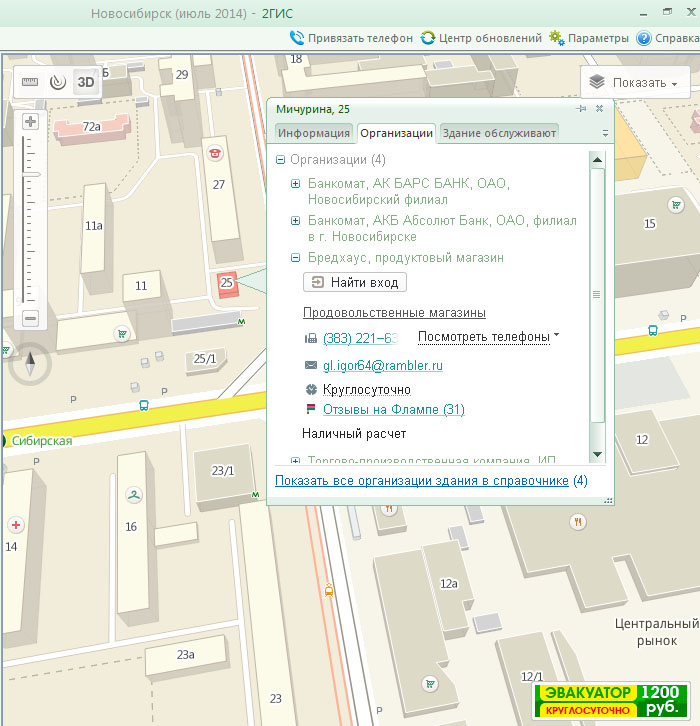Expand Торгово-производственная компания entry

(x=295, y=461)
